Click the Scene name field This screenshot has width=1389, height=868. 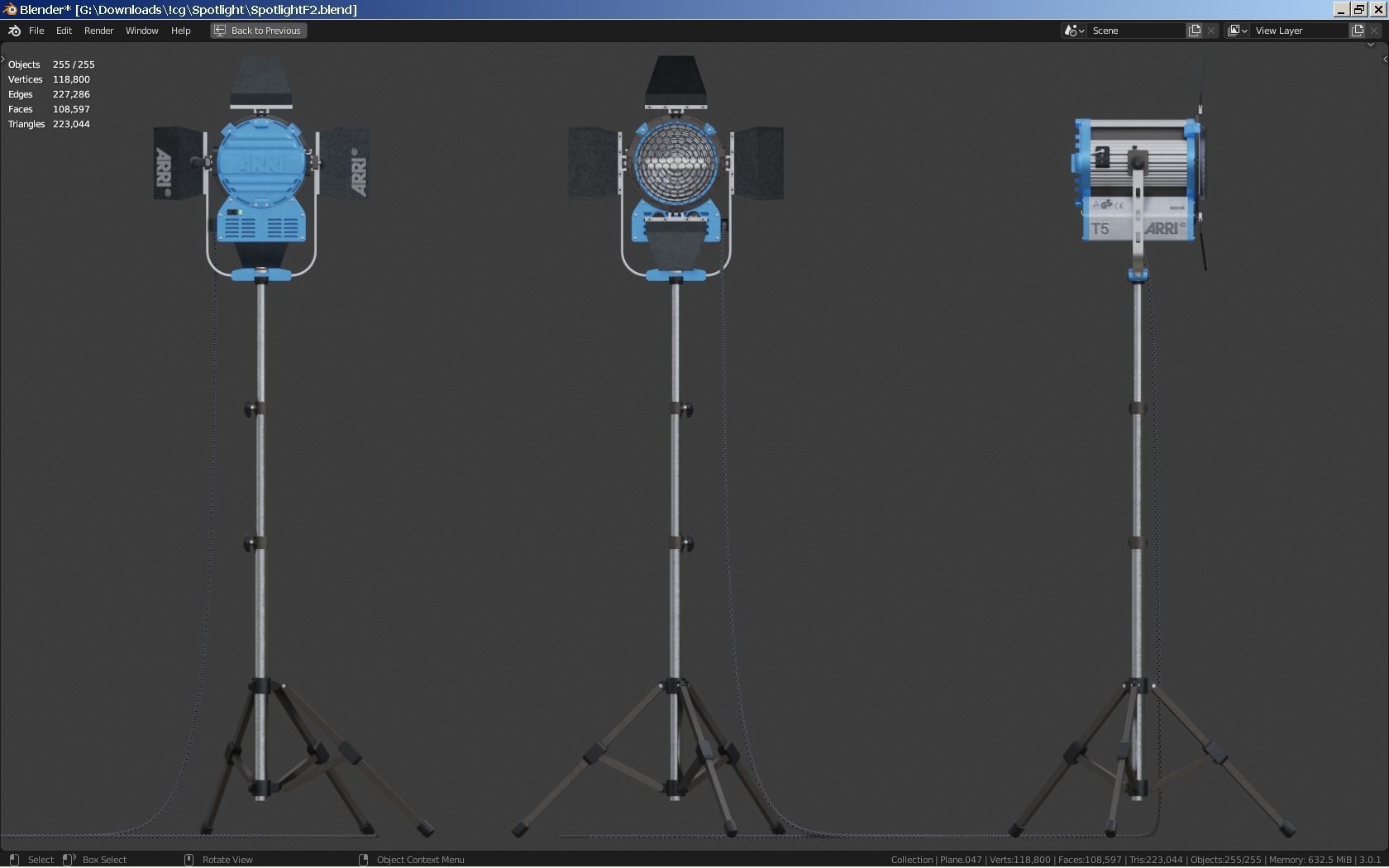click(1136, 31)
